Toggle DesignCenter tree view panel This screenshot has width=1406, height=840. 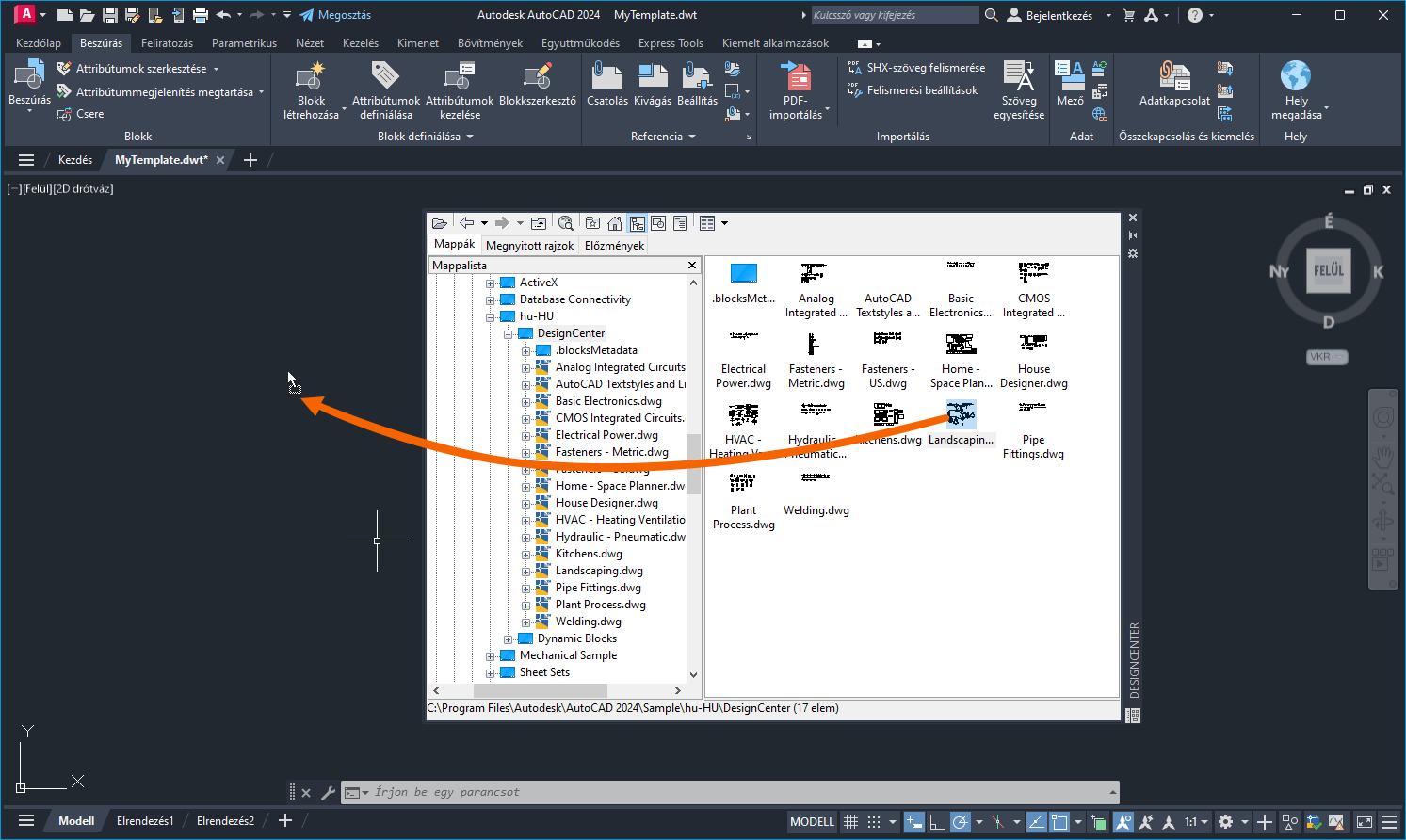click(x=638, y=223)
